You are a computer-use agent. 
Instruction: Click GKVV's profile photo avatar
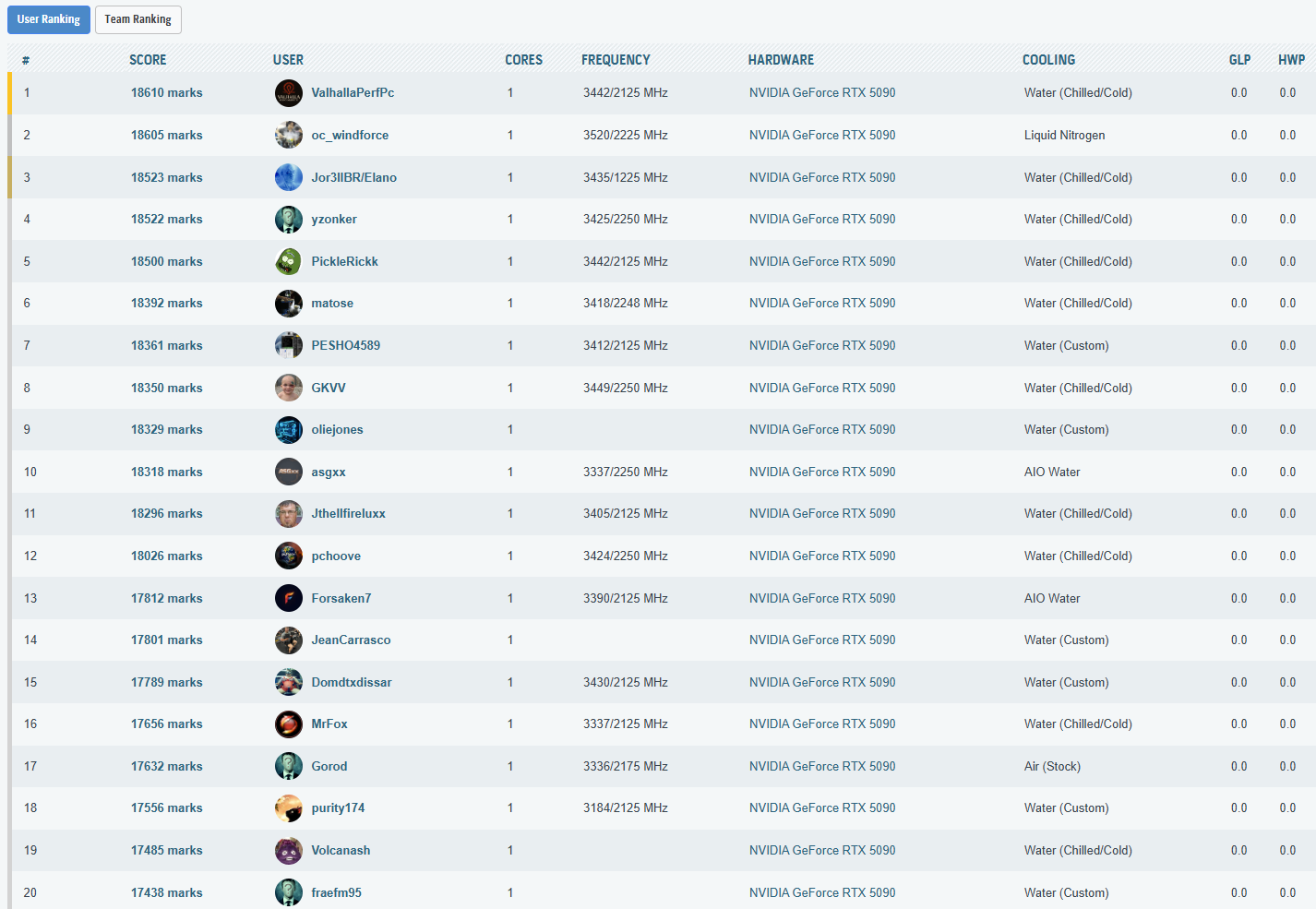click(x=288, y=388)
